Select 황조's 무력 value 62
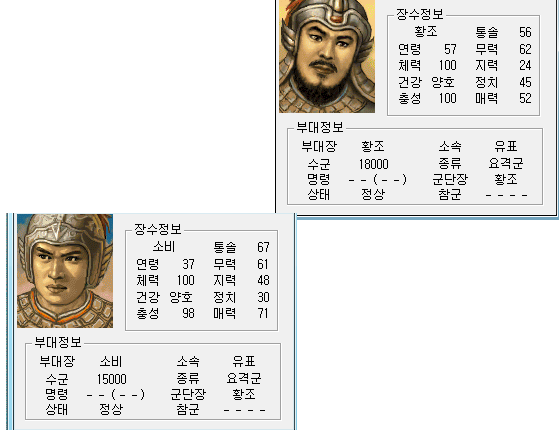This screenshot has height=430, width=559. coord(525,49)
